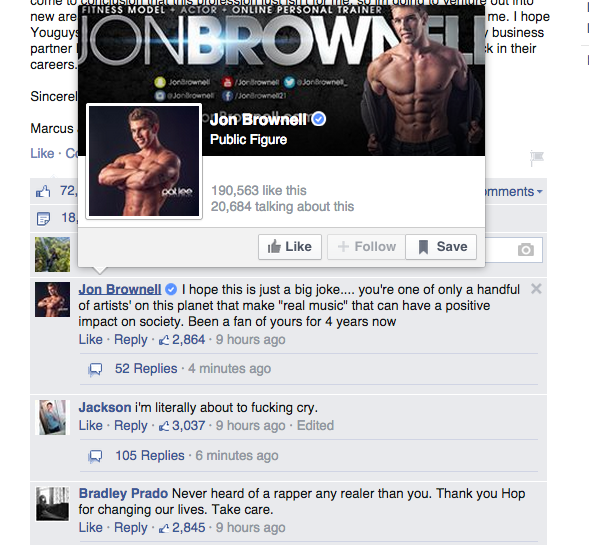Click Bradley Prado's avatar thumbnail
589x545 pixels.
tap(53, 504)
